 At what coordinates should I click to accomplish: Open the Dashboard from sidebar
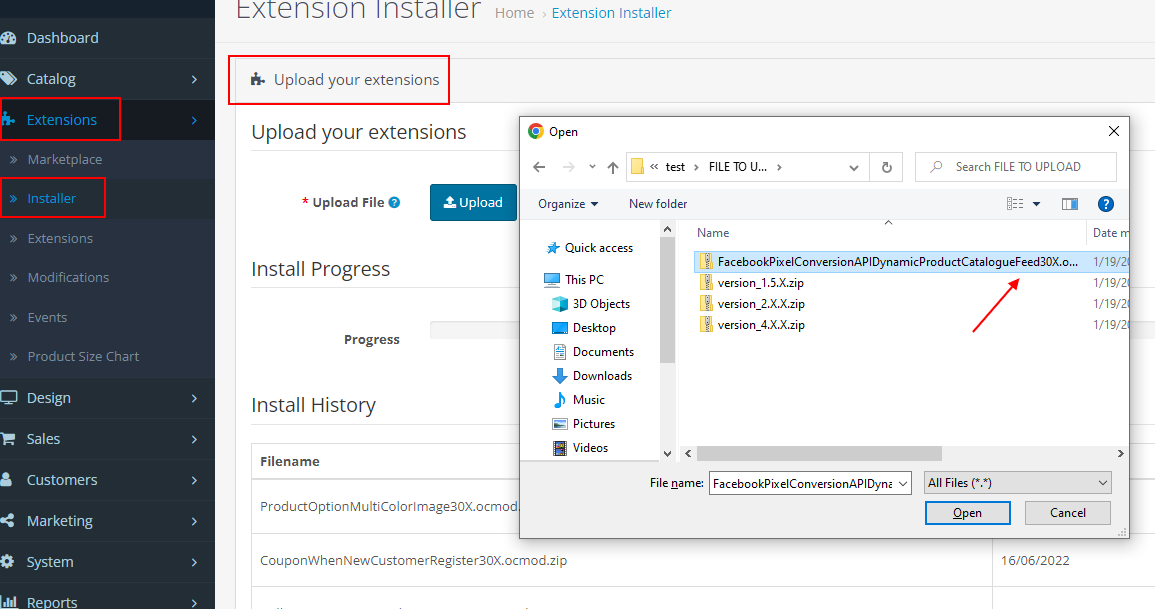coord(62,38)
